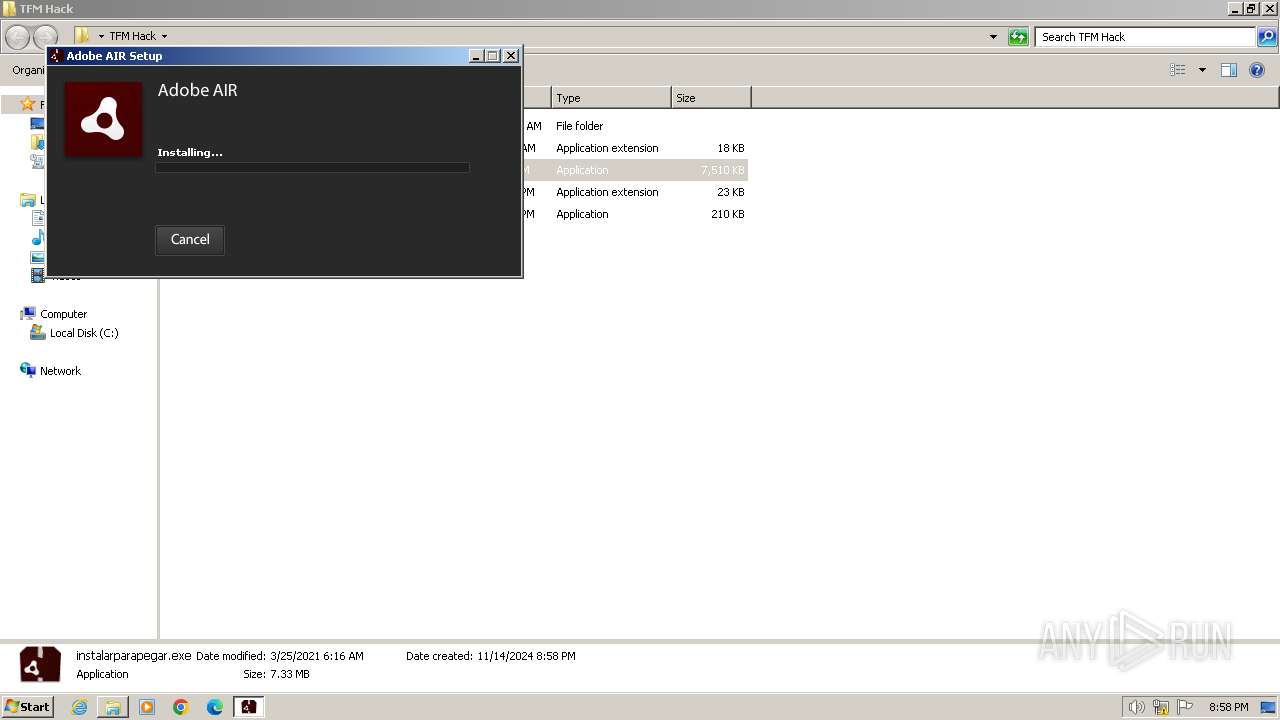Close the Adobe AIR Setup dialog
This screenshot has width=1280, height=720.
pyautogui.click(x=511, y=56)
